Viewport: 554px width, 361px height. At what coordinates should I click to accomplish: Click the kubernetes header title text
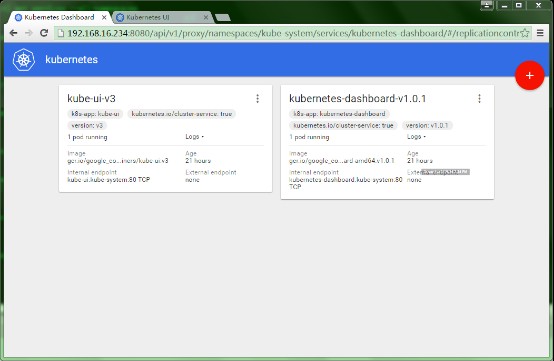pos(71,59)
